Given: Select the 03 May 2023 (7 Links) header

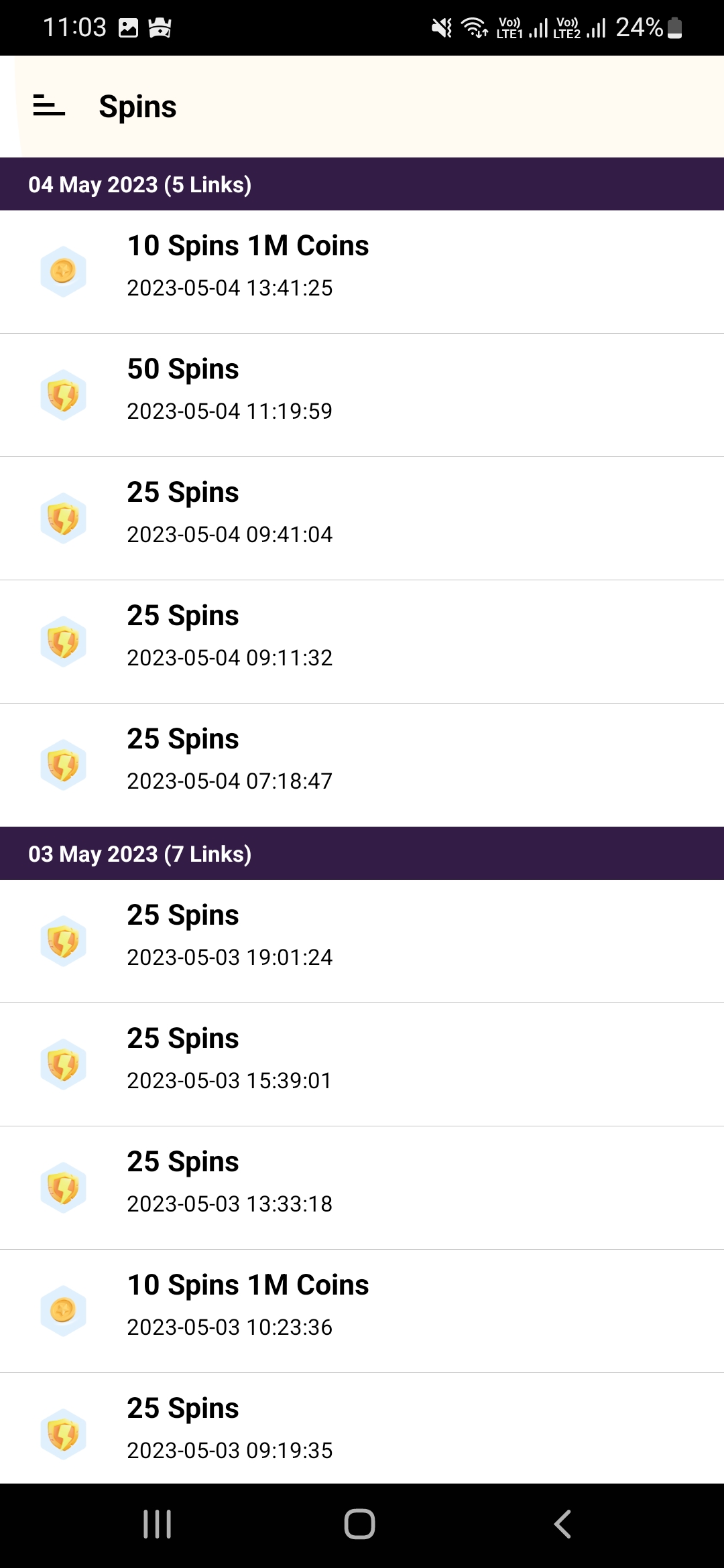Looking at the screenshot, I should point(362,853).
